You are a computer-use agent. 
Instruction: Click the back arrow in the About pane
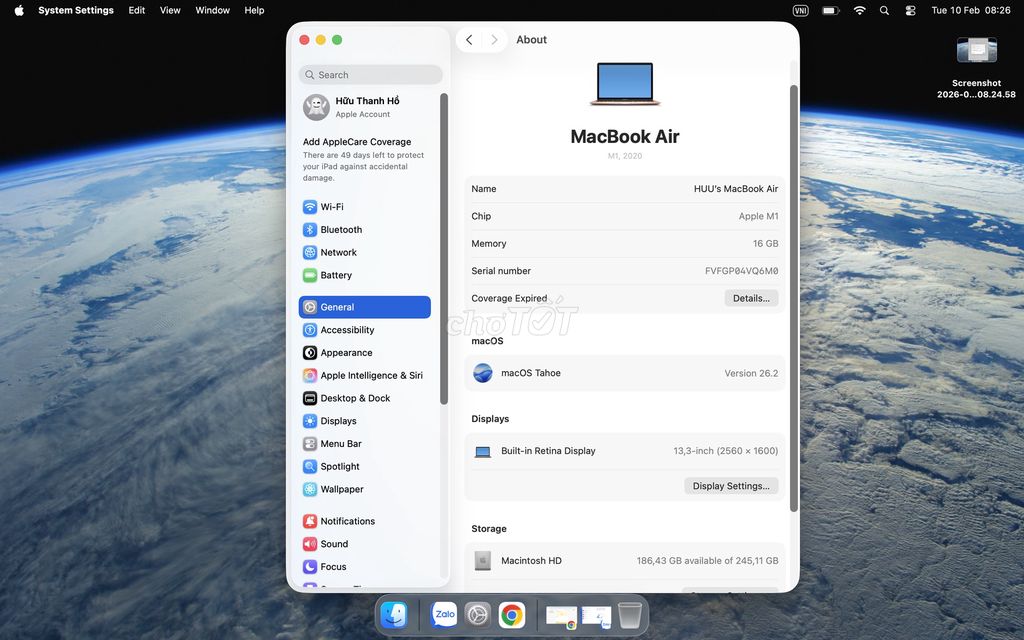468,39
